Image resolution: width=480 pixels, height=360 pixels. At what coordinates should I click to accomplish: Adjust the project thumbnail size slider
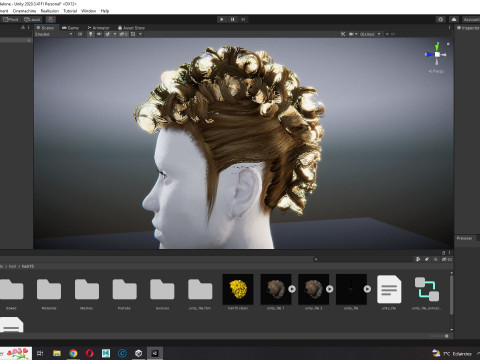point(446,336)
